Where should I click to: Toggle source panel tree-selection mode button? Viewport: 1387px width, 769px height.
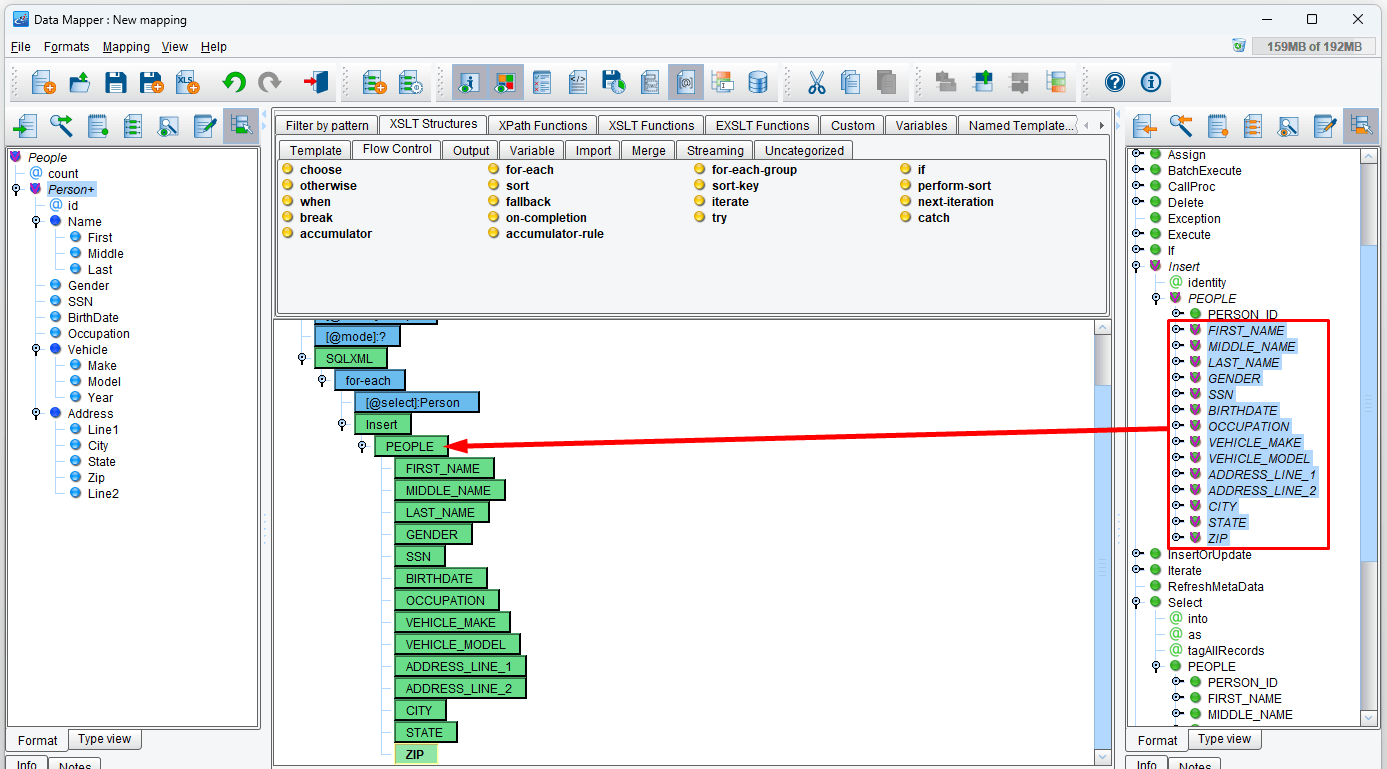pos(240,126)
